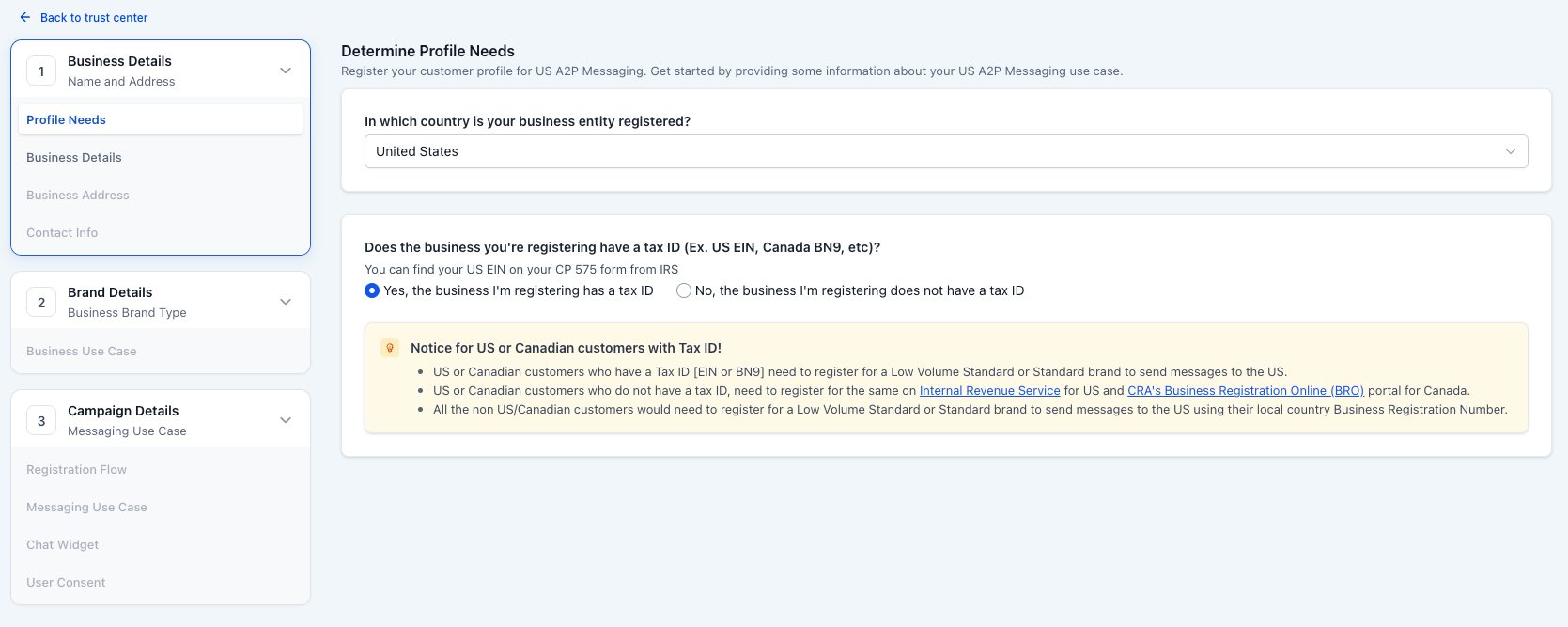Viewport: 1568px width, 627px height.
Task: Select No, business has no tax ID
Action: [x=684, y=290]
